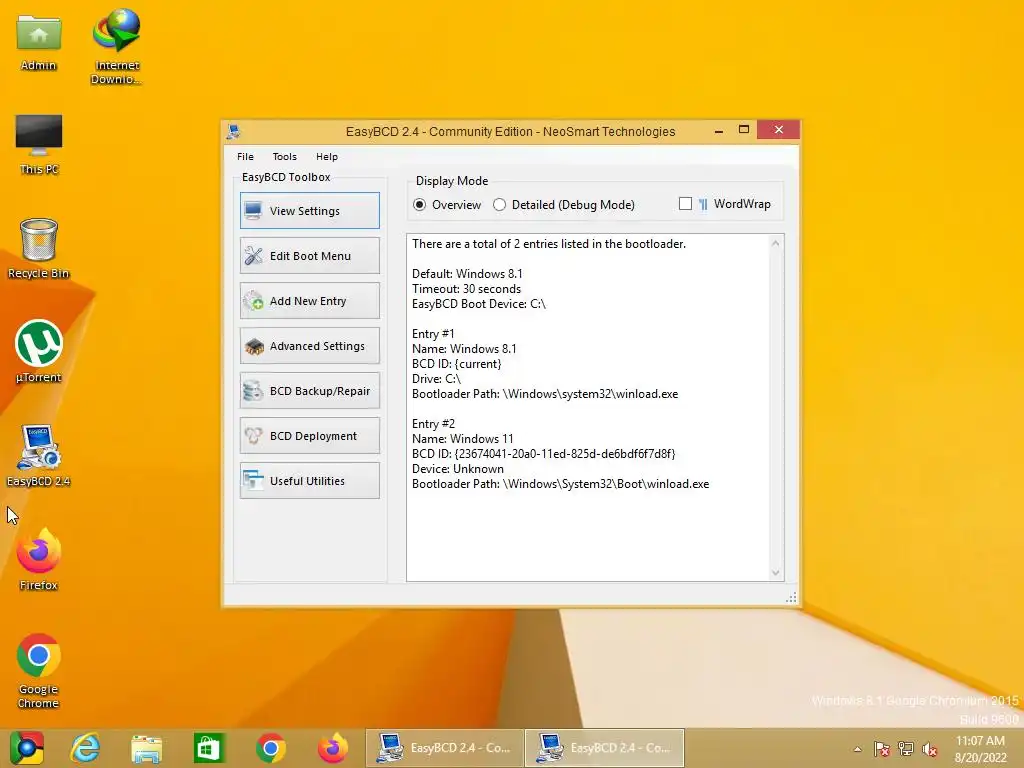The width and height of the screenshot is (1024, 768).
Task: Select Detailed (Debug Mode) radio button
Action: pos(564,204)
